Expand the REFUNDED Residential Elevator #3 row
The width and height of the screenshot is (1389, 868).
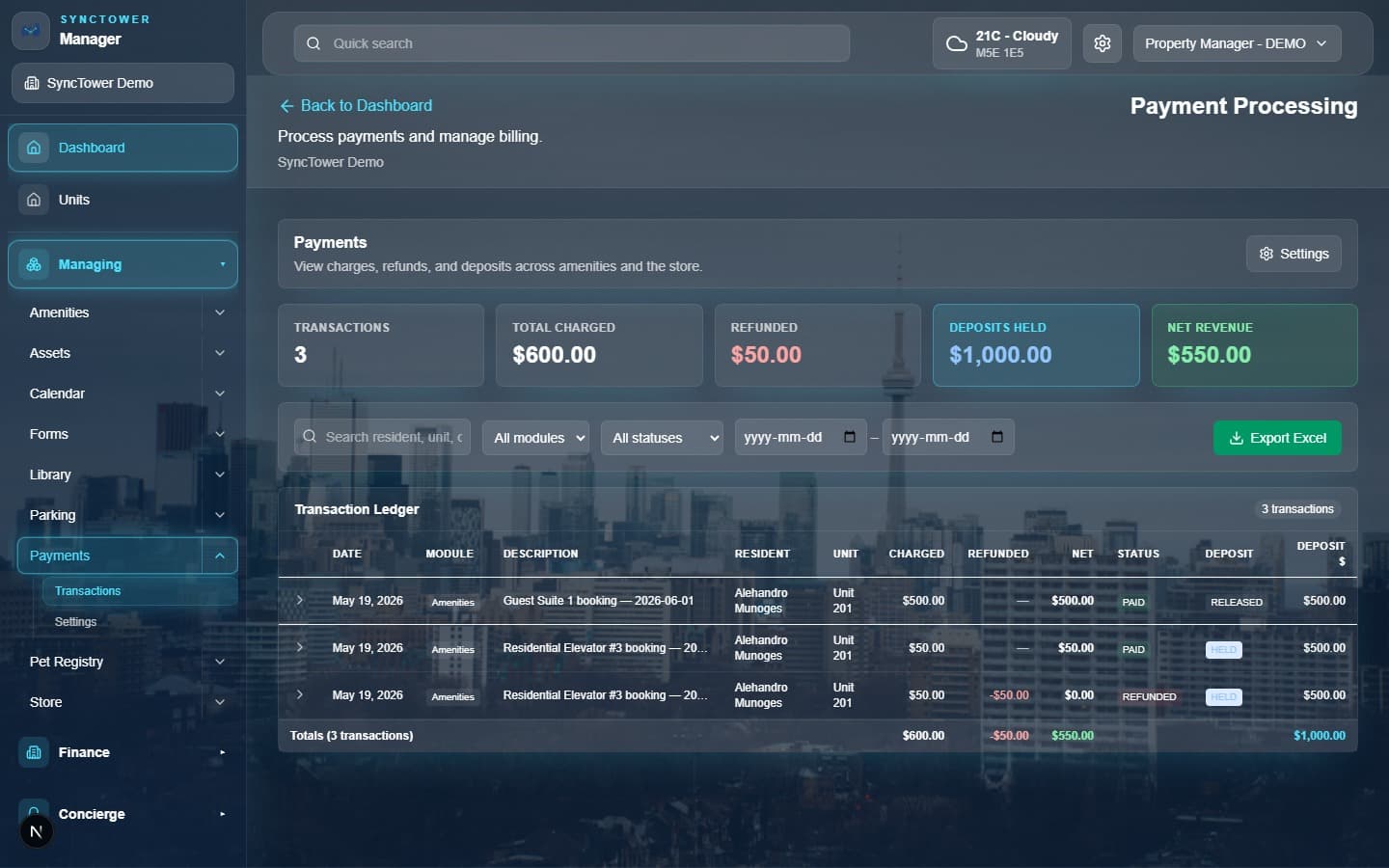300,694
